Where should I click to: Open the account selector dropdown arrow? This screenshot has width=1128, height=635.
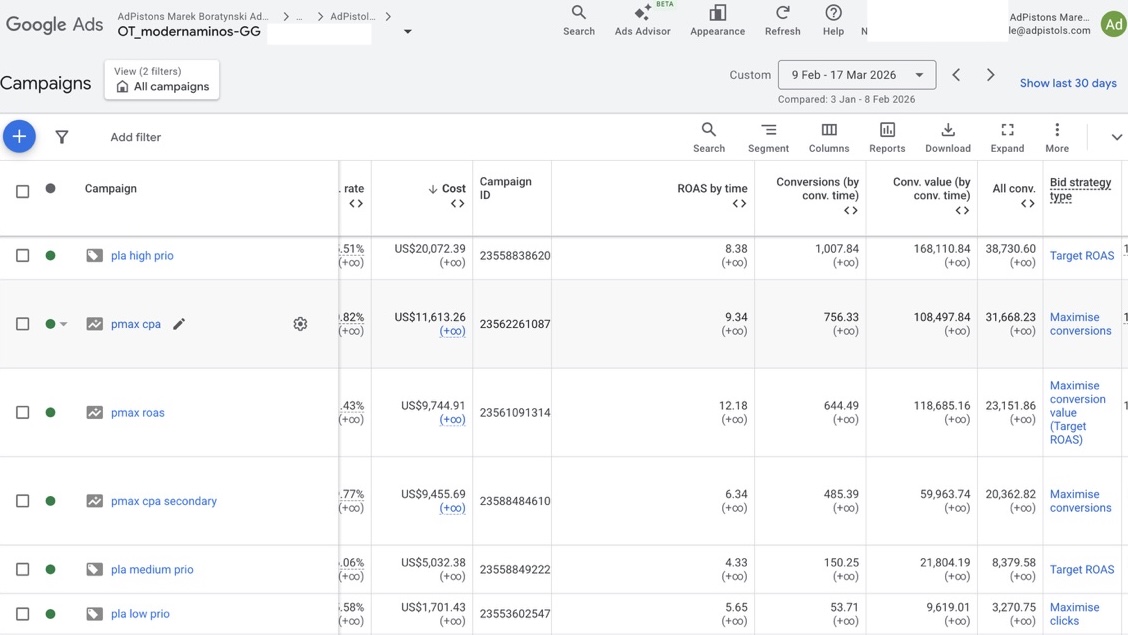pyautogui.click(x=407, y=32)
